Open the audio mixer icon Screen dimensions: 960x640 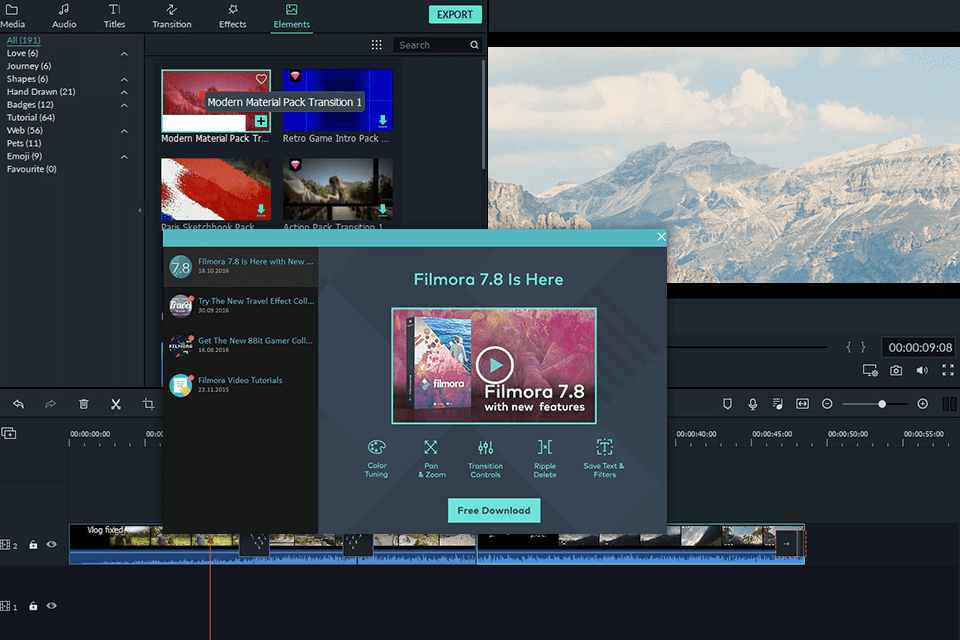[x=778, y=404]
